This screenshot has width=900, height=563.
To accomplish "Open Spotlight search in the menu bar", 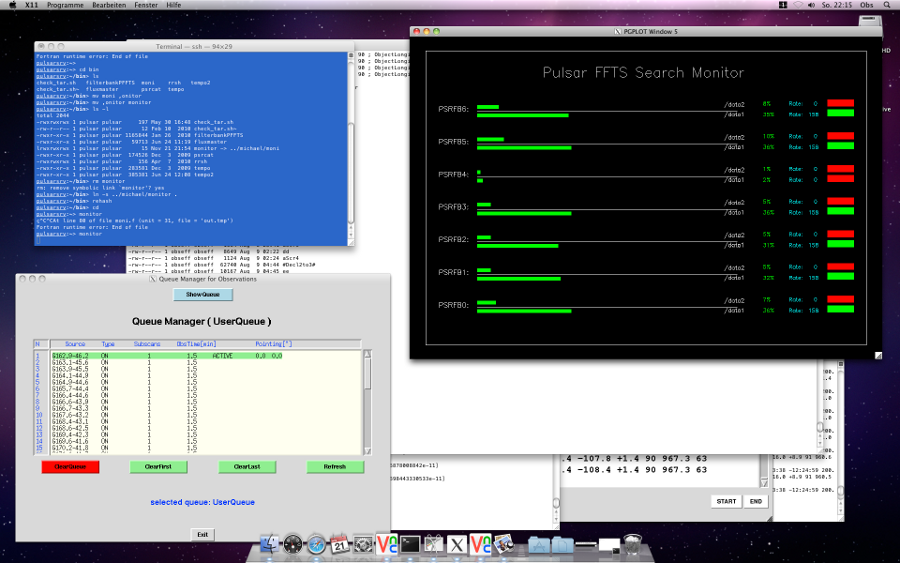I will pos(887,5).
